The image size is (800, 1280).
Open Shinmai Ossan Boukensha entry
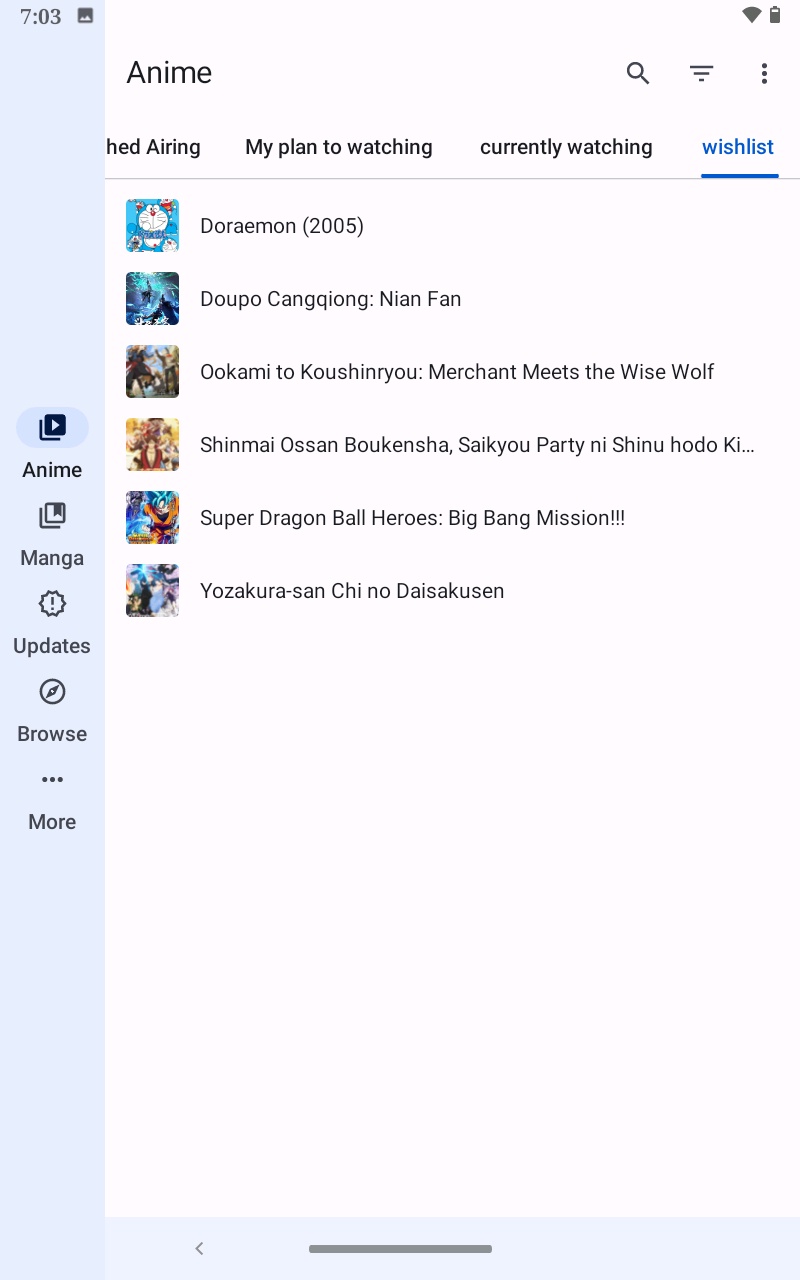pyautogui.click(x=452, y=445)
